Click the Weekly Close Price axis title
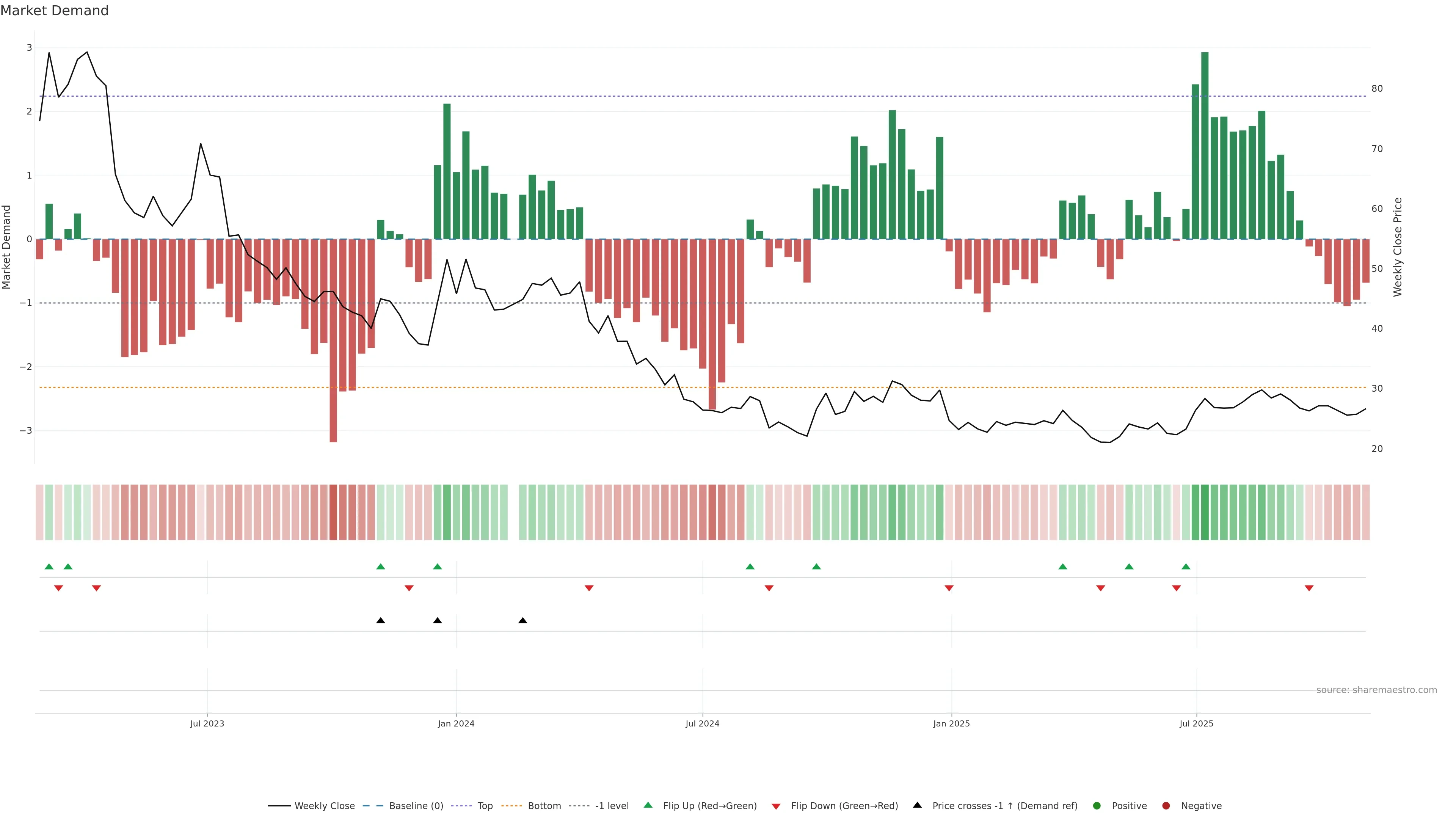This screenshot has height=819, width=1456. point(1398,247)
